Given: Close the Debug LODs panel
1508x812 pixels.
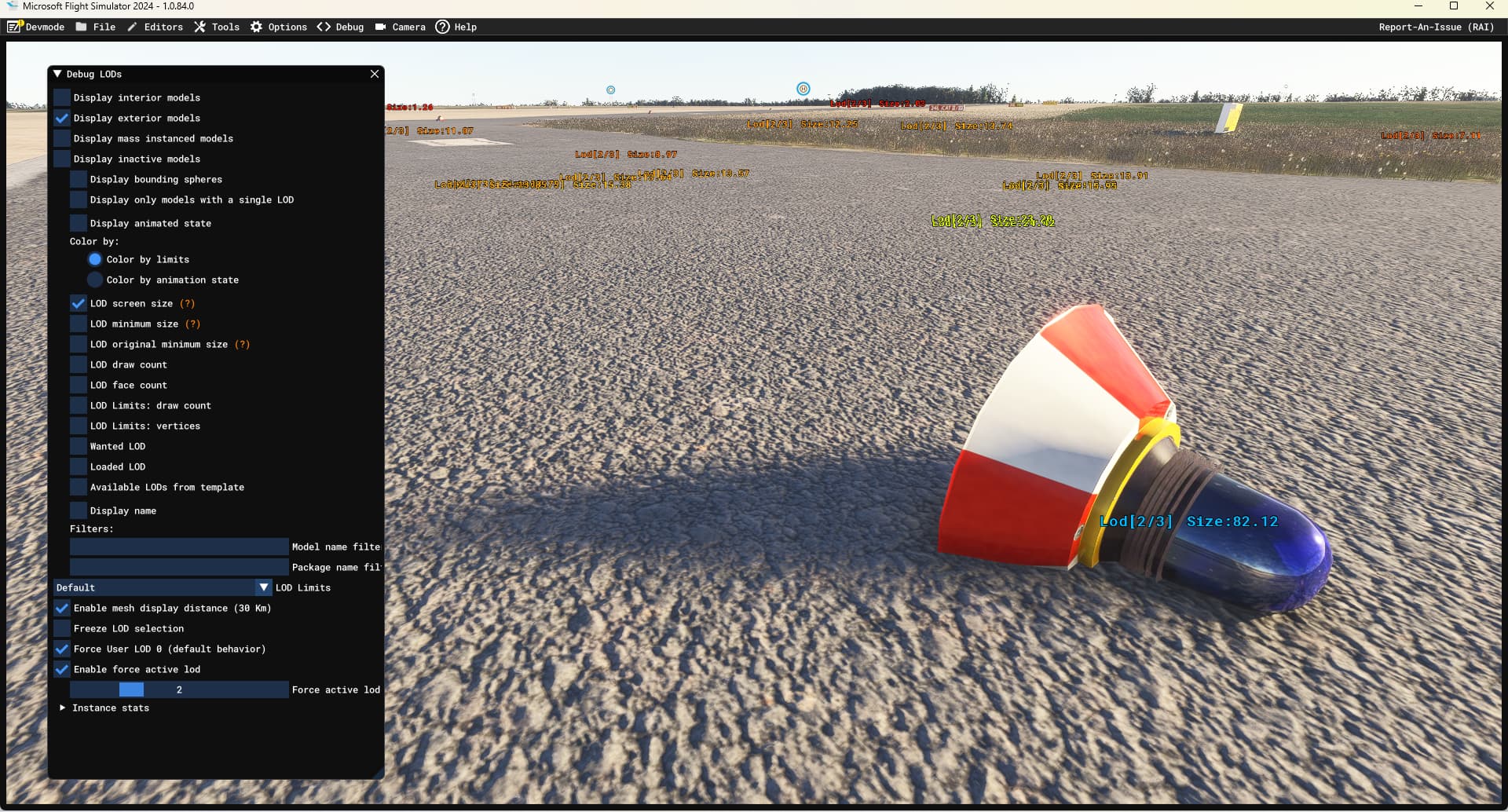Looking at the screenshot, I should click(x=375, y=74).
